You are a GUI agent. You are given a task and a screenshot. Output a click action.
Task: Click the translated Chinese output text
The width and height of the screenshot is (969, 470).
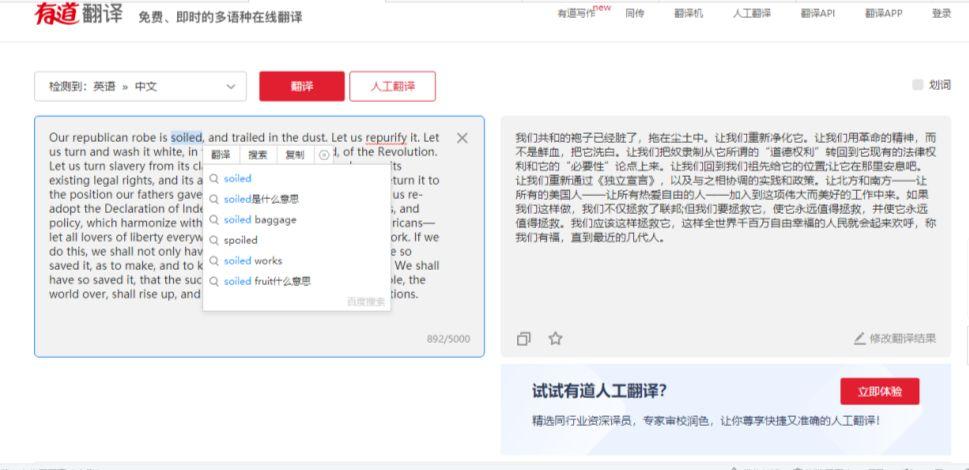(x=726, y=187)
